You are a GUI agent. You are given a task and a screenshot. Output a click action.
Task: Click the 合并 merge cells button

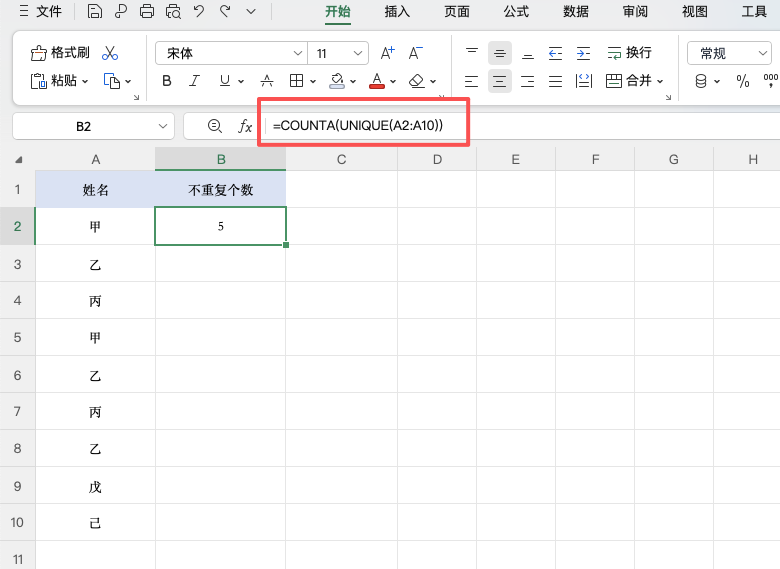629,81
